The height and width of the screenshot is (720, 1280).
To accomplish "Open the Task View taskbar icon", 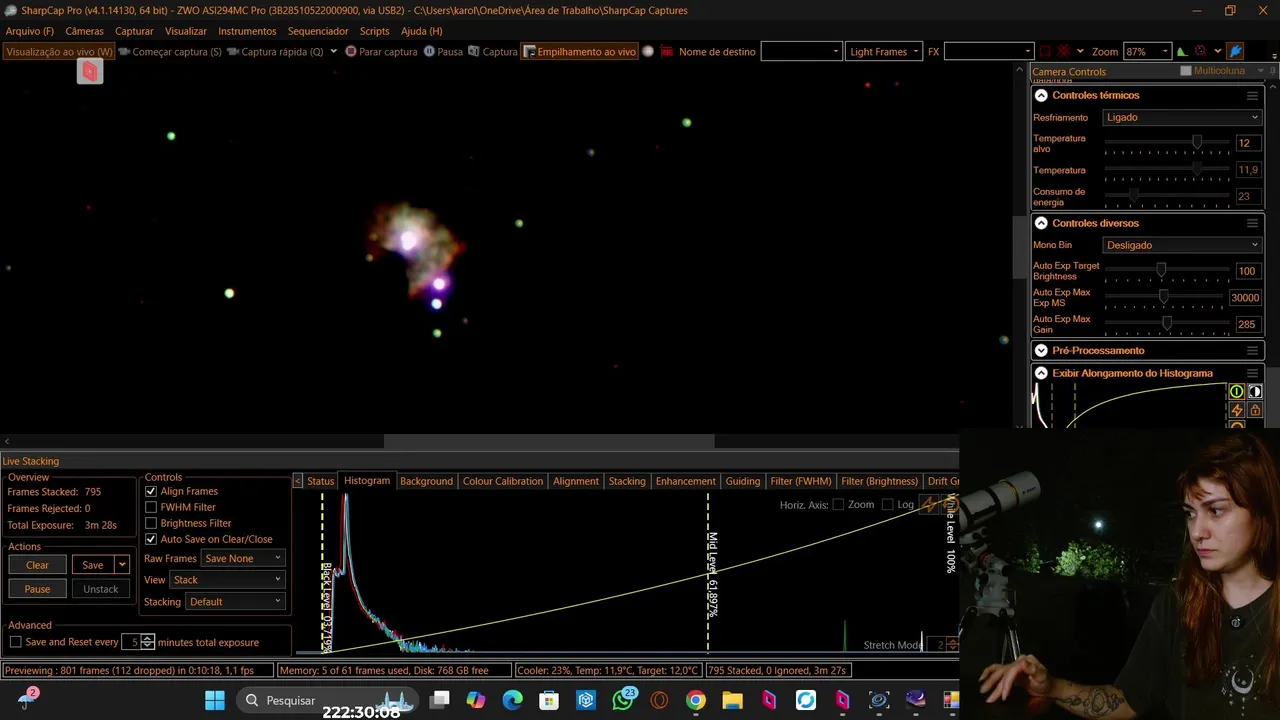I will point(439,700).
